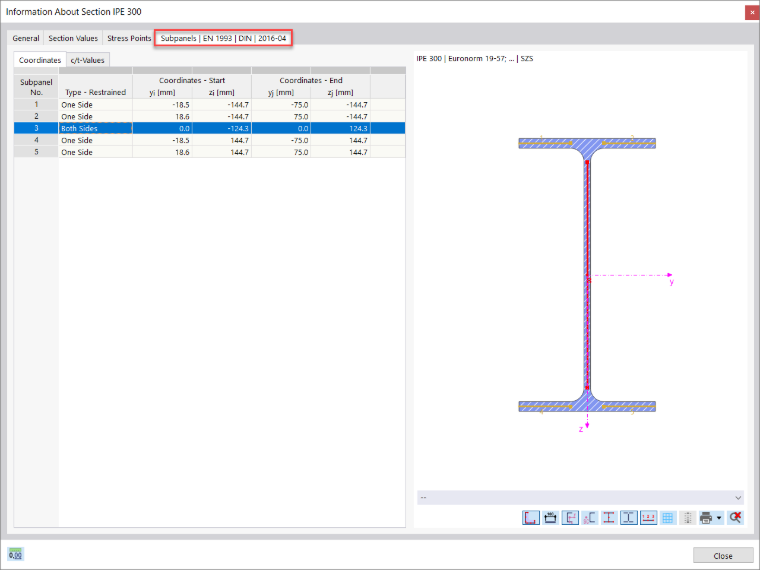Image resolution: width=760 pixels, height=570 pixels.
Task: Click the 'Both Sides' type cell
Action: 95,128
